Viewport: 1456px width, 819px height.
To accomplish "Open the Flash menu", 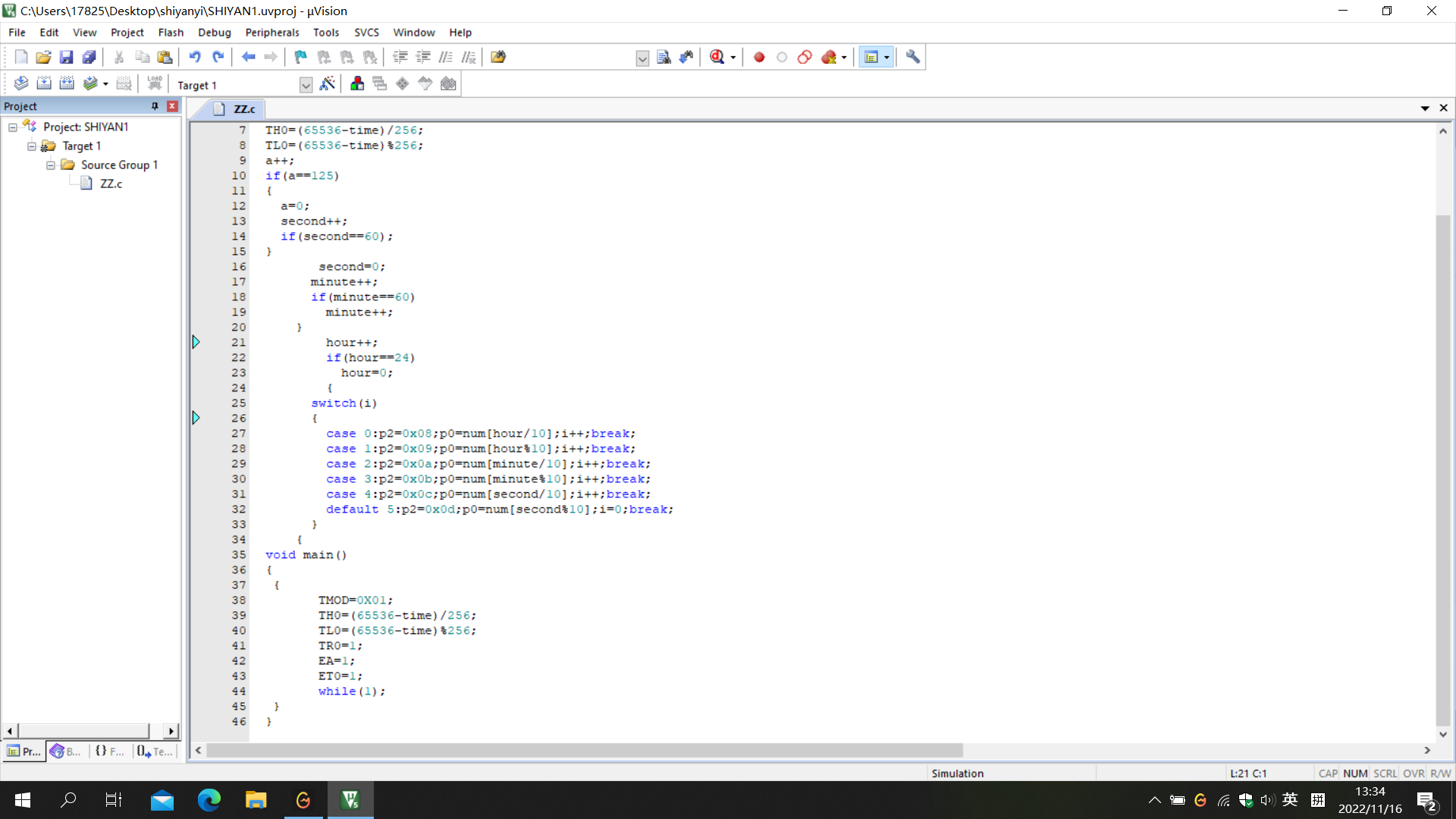I will pyautogui.click(x=171, y=33).
